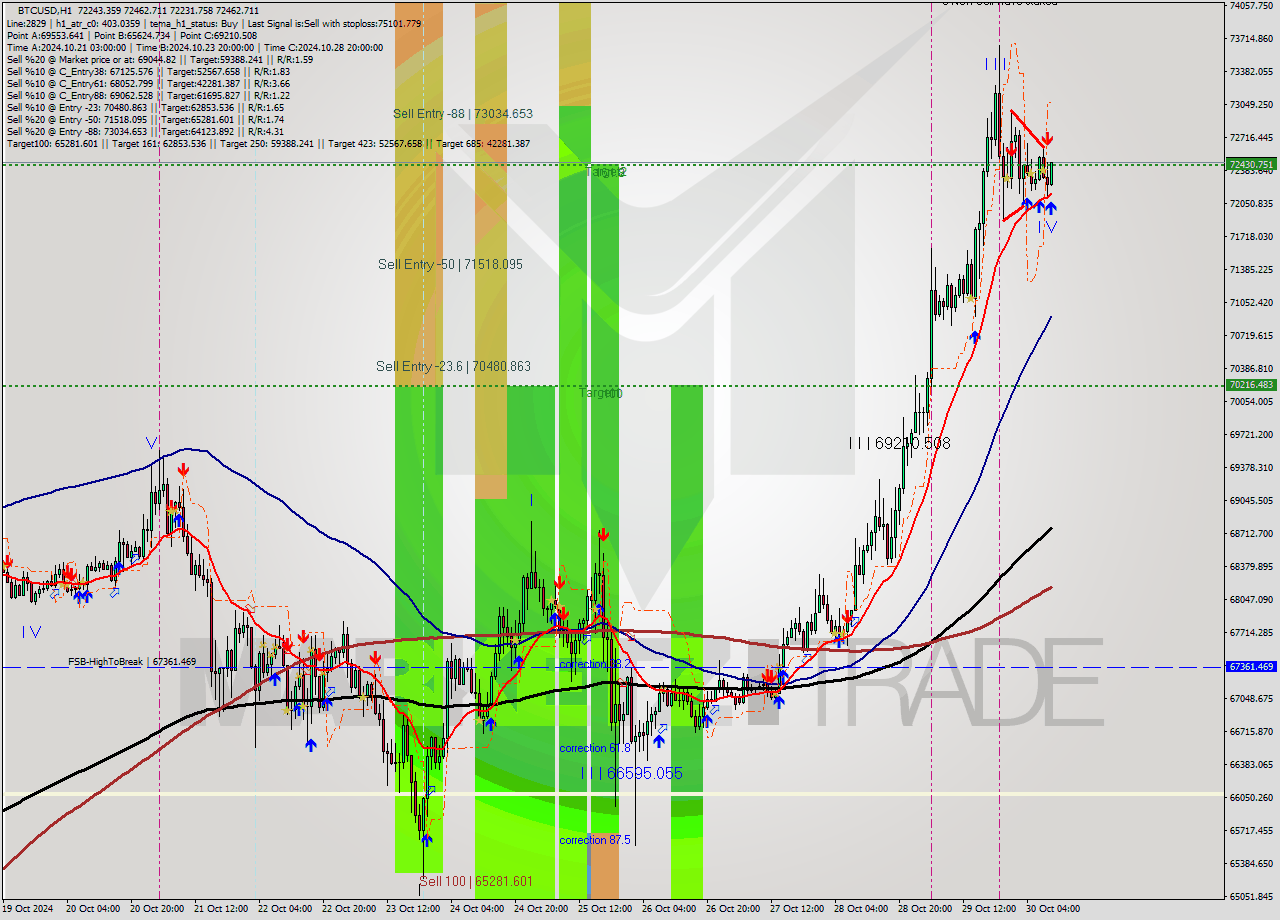Click the 'Sell %20 @ Entry -88' info line
1280x920 pixels.
(145, 131)
